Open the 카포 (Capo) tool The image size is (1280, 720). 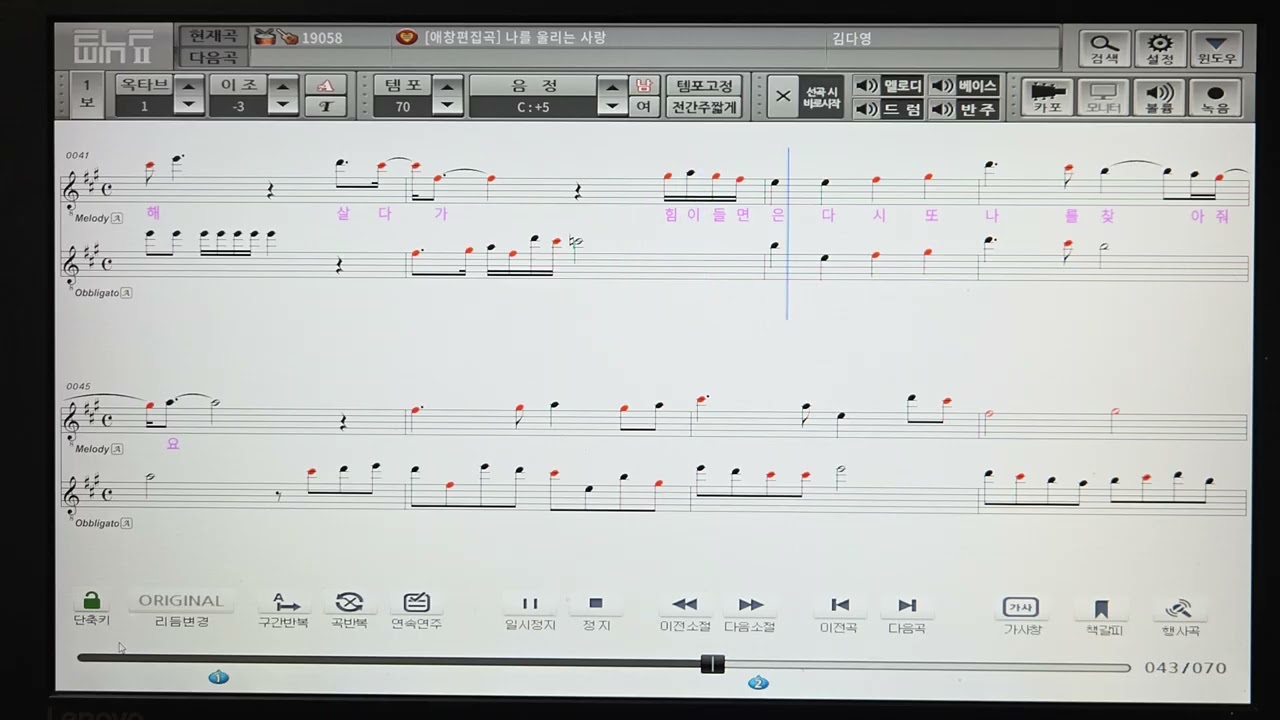point(1047,97)
